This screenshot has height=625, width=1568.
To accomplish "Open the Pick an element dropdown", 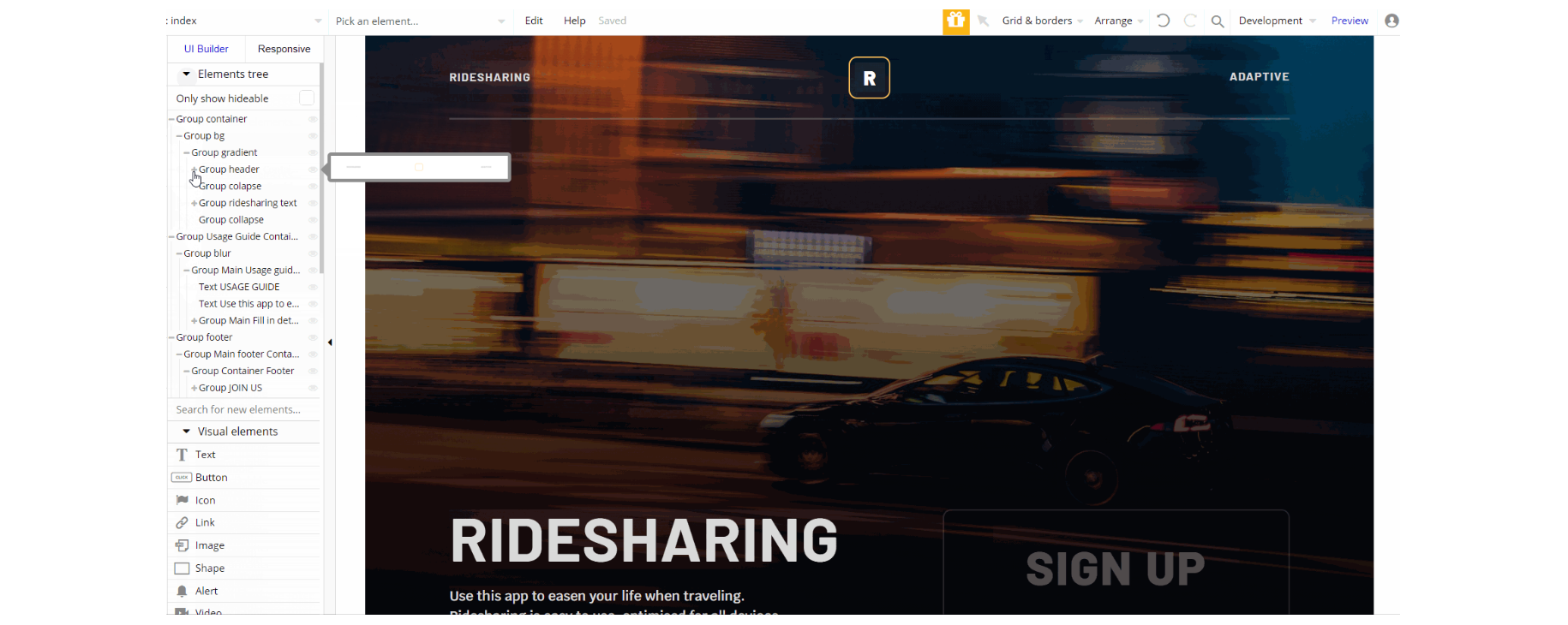I will pyautogui.click(x=420, y=21).
